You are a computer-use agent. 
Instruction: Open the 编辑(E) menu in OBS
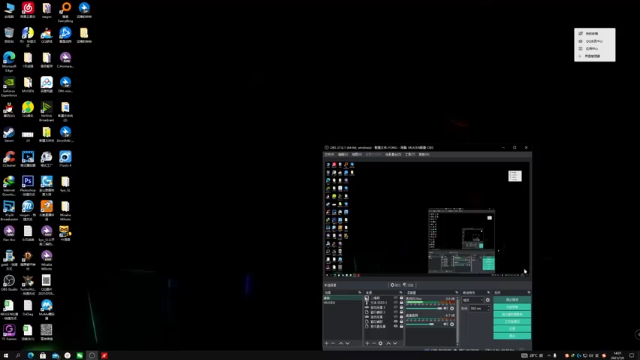pos(343,155)
